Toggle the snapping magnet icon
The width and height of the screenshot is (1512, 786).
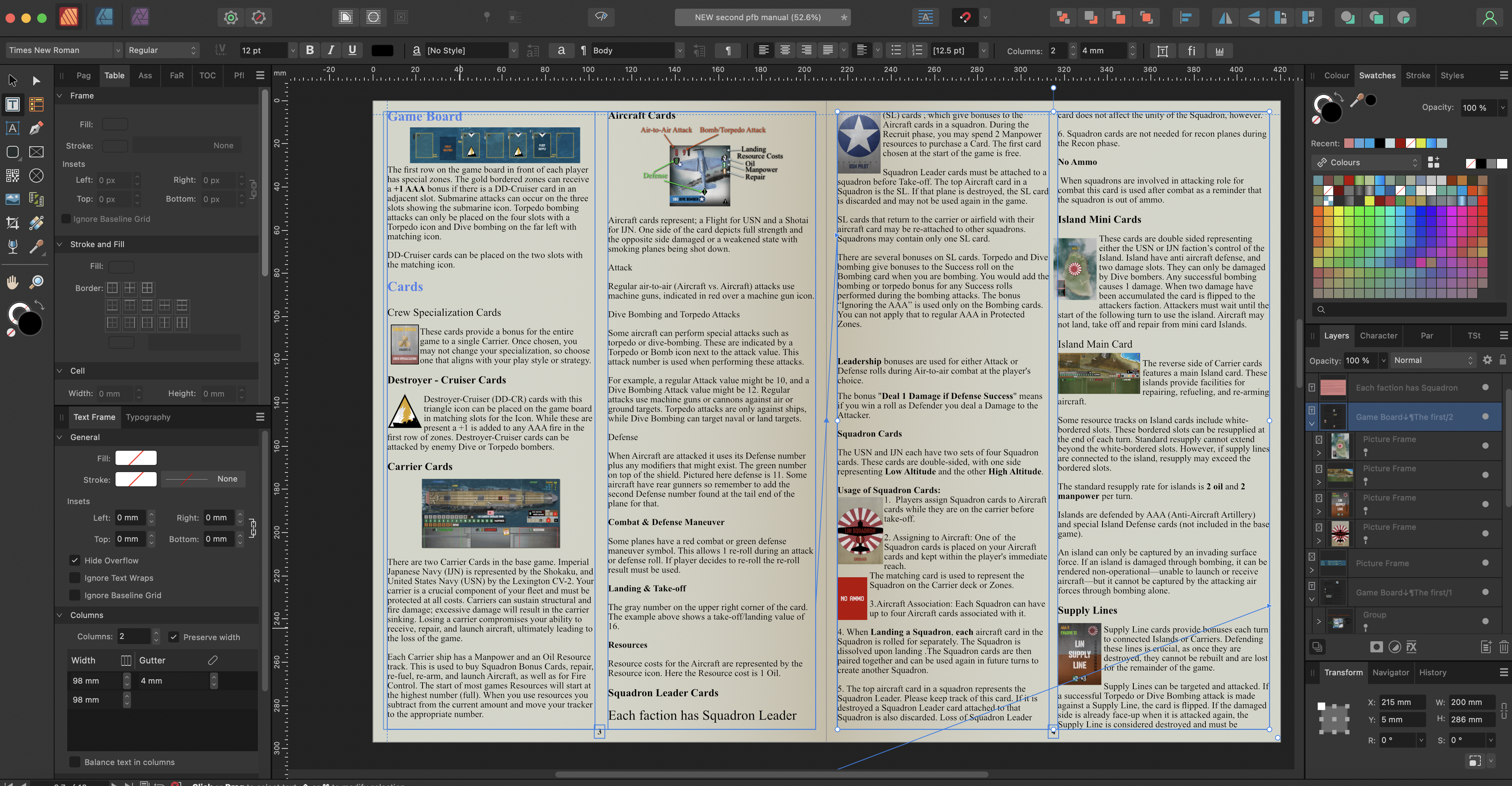(x=965, y=17)
